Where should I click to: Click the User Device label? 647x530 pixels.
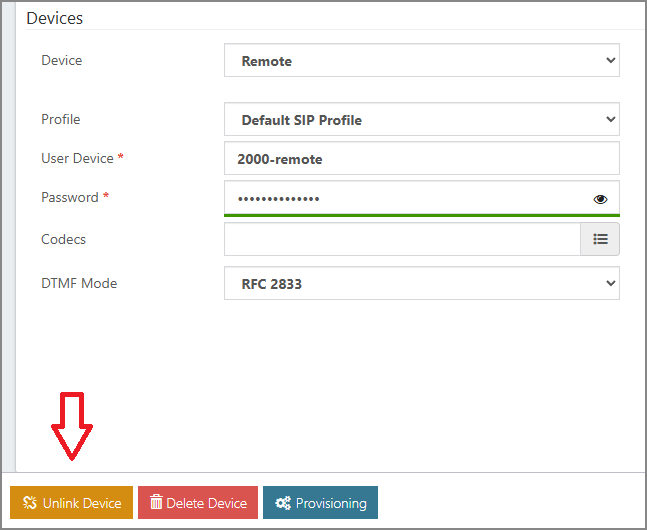77,158
